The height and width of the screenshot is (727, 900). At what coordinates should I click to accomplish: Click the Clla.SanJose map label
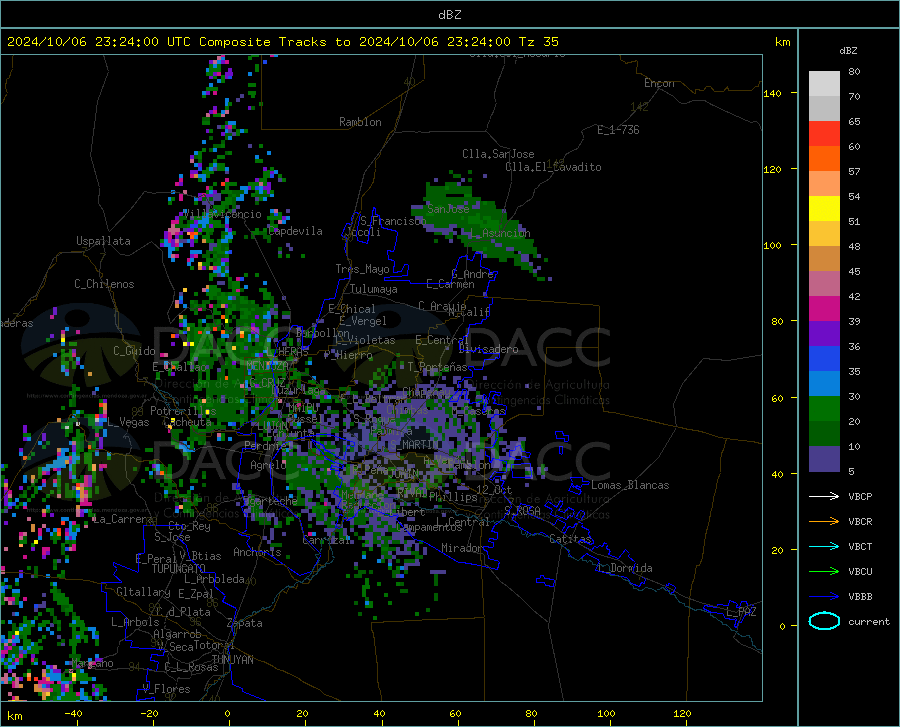click(498, 154)
